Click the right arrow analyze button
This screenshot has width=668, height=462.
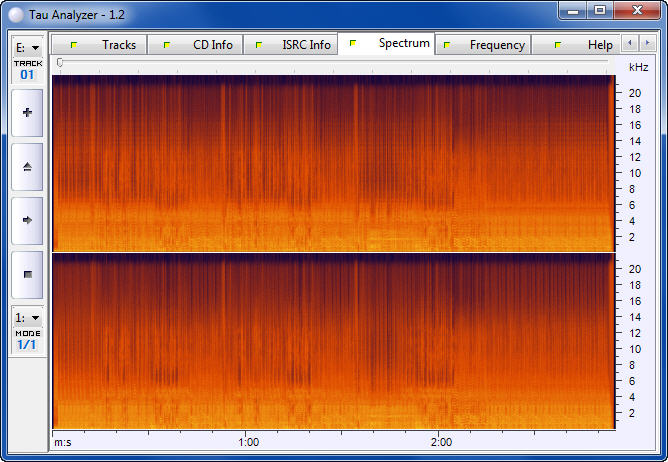click(x=27, y=220)
